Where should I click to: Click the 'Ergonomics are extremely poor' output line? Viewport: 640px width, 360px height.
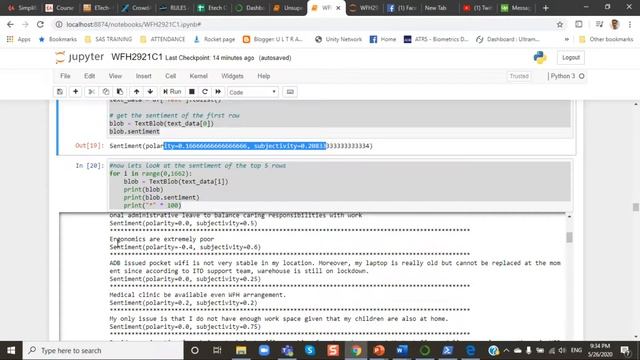[x=162, y=239]
